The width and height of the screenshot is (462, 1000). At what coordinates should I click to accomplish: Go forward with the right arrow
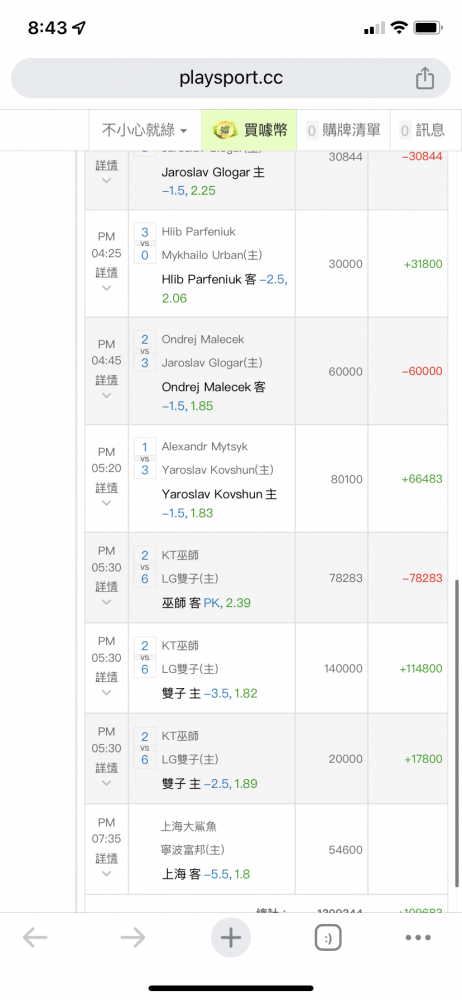(133, 938)
